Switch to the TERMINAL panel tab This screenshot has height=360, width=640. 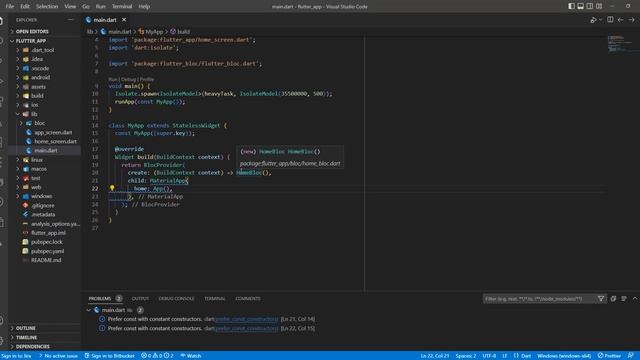[215, 299]
